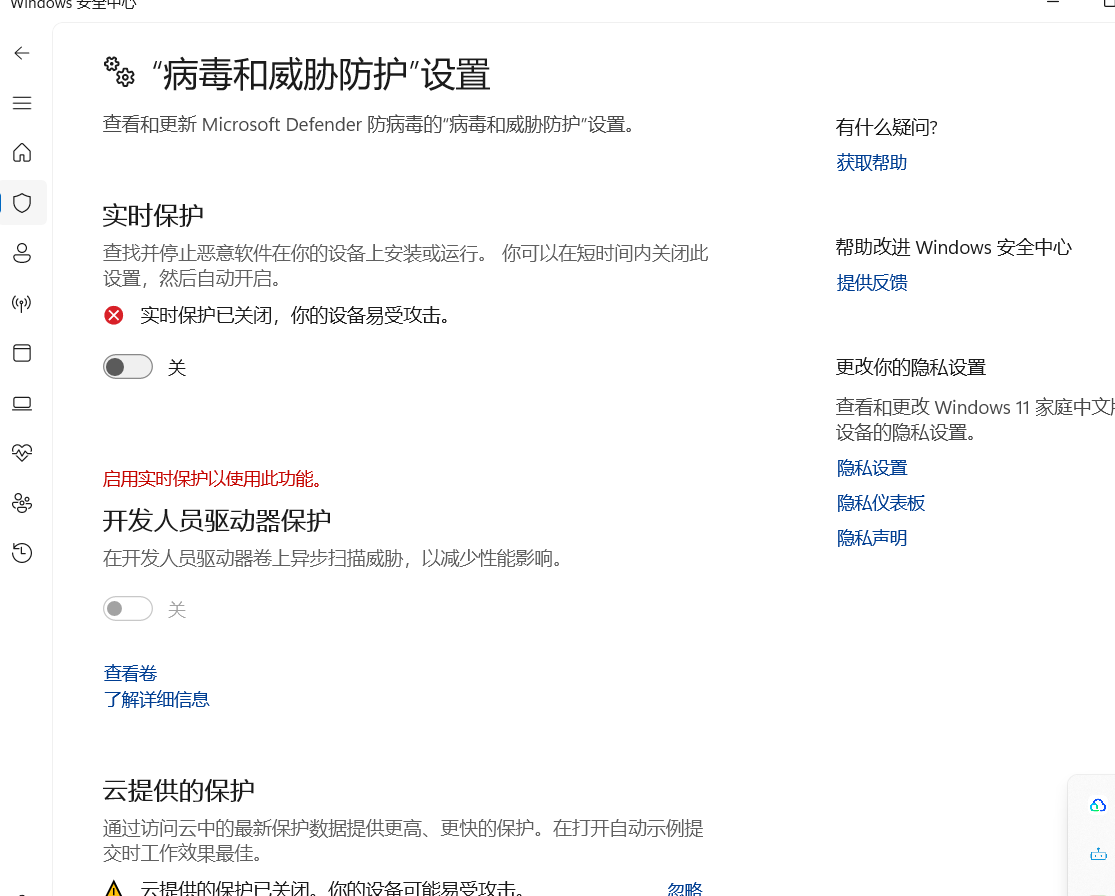Click the red error icon for real-time protection

tap(114, 315)
